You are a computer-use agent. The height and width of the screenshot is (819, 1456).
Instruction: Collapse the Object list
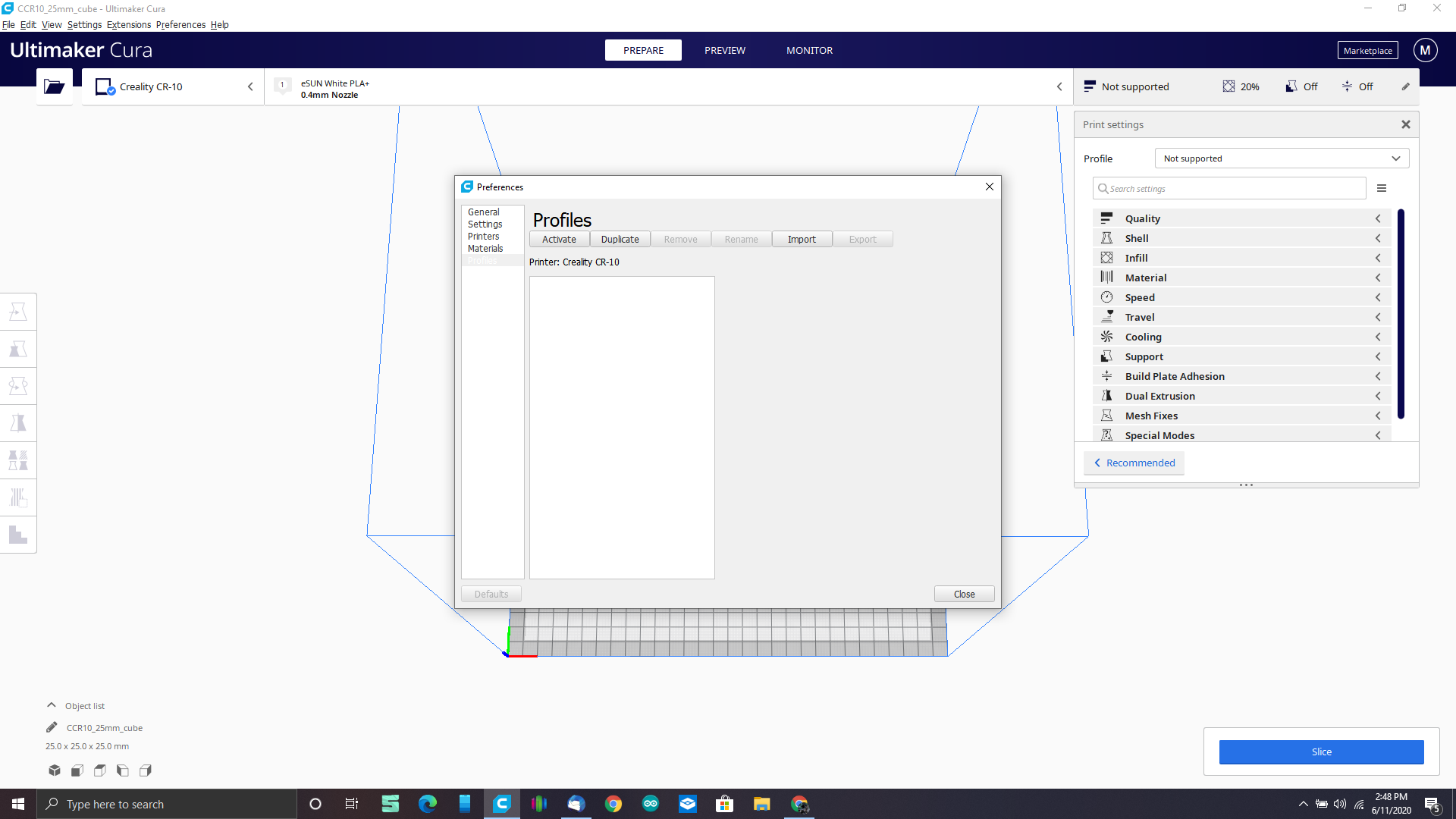tap(52, 705)
